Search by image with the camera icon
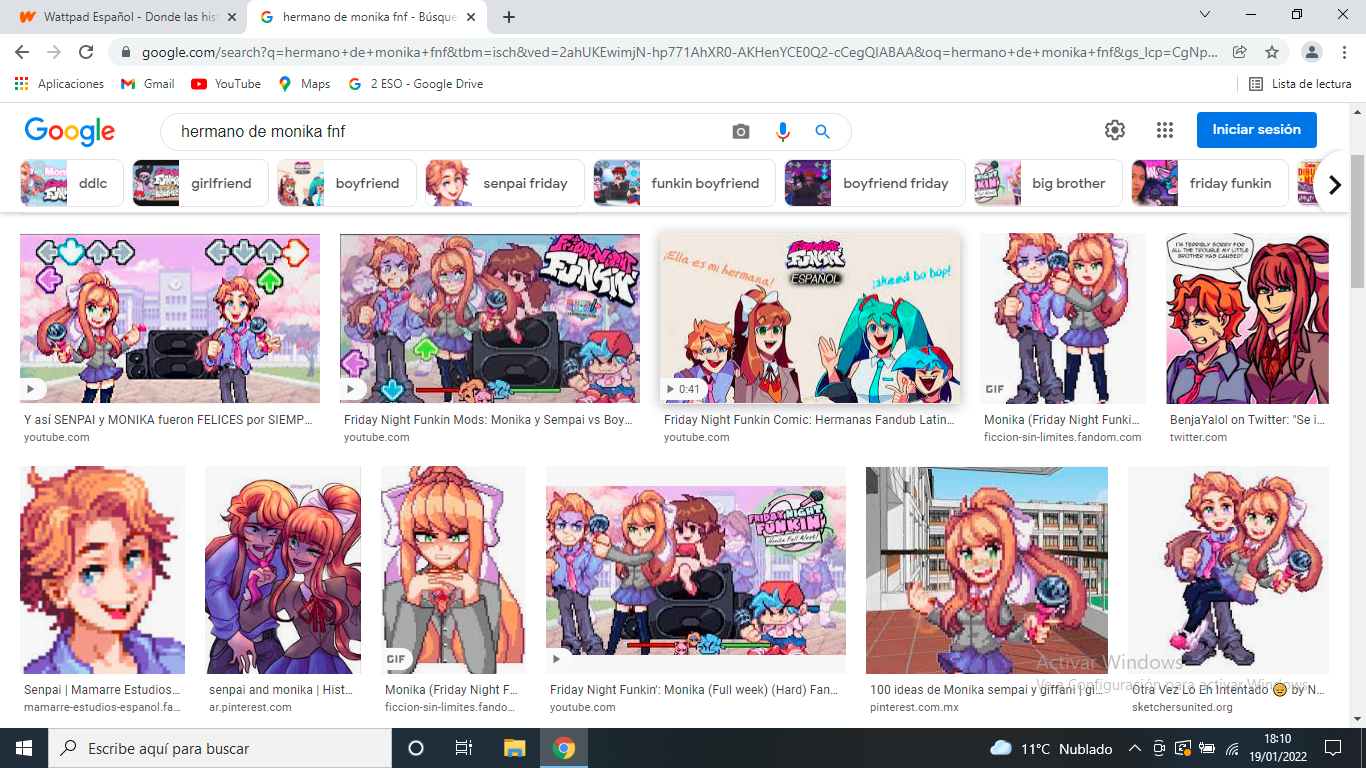 click(x=741, y=131)
